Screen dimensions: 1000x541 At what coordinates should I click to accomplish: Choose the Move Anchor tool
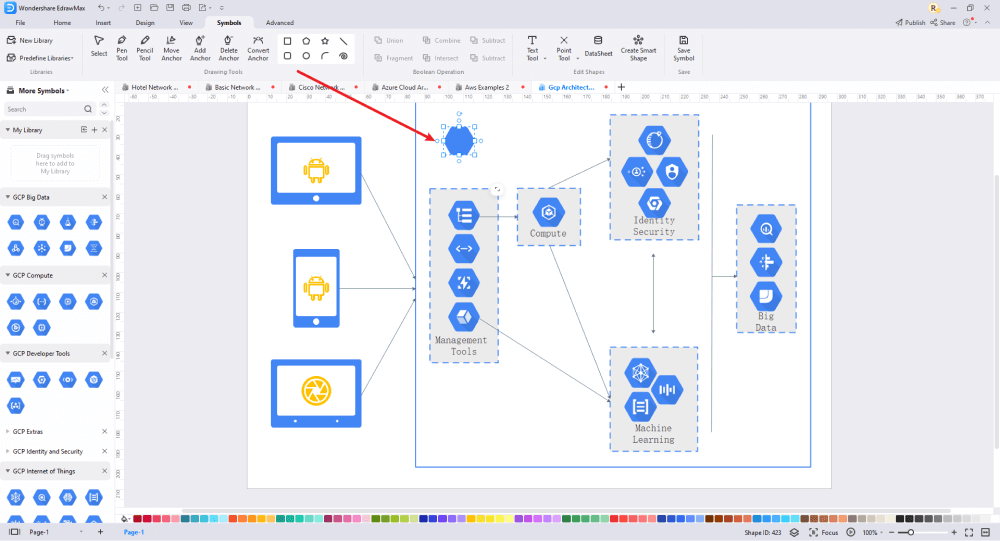point(171,48)
